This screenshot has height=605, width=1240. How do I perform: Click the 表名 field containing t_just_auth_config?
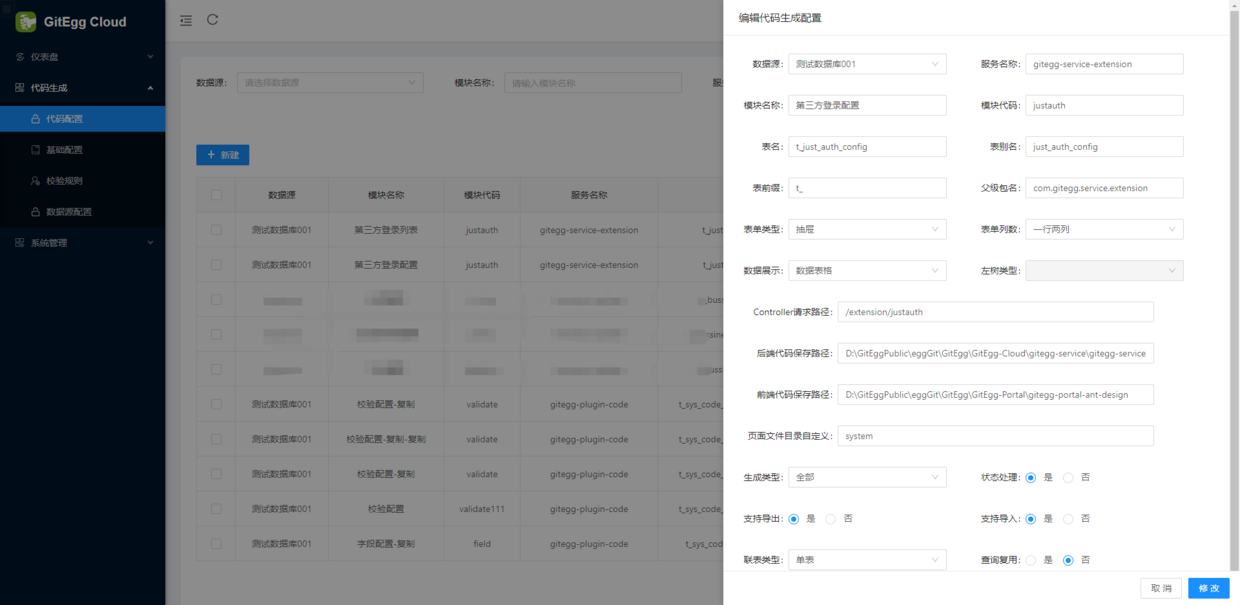click(867, 147)
